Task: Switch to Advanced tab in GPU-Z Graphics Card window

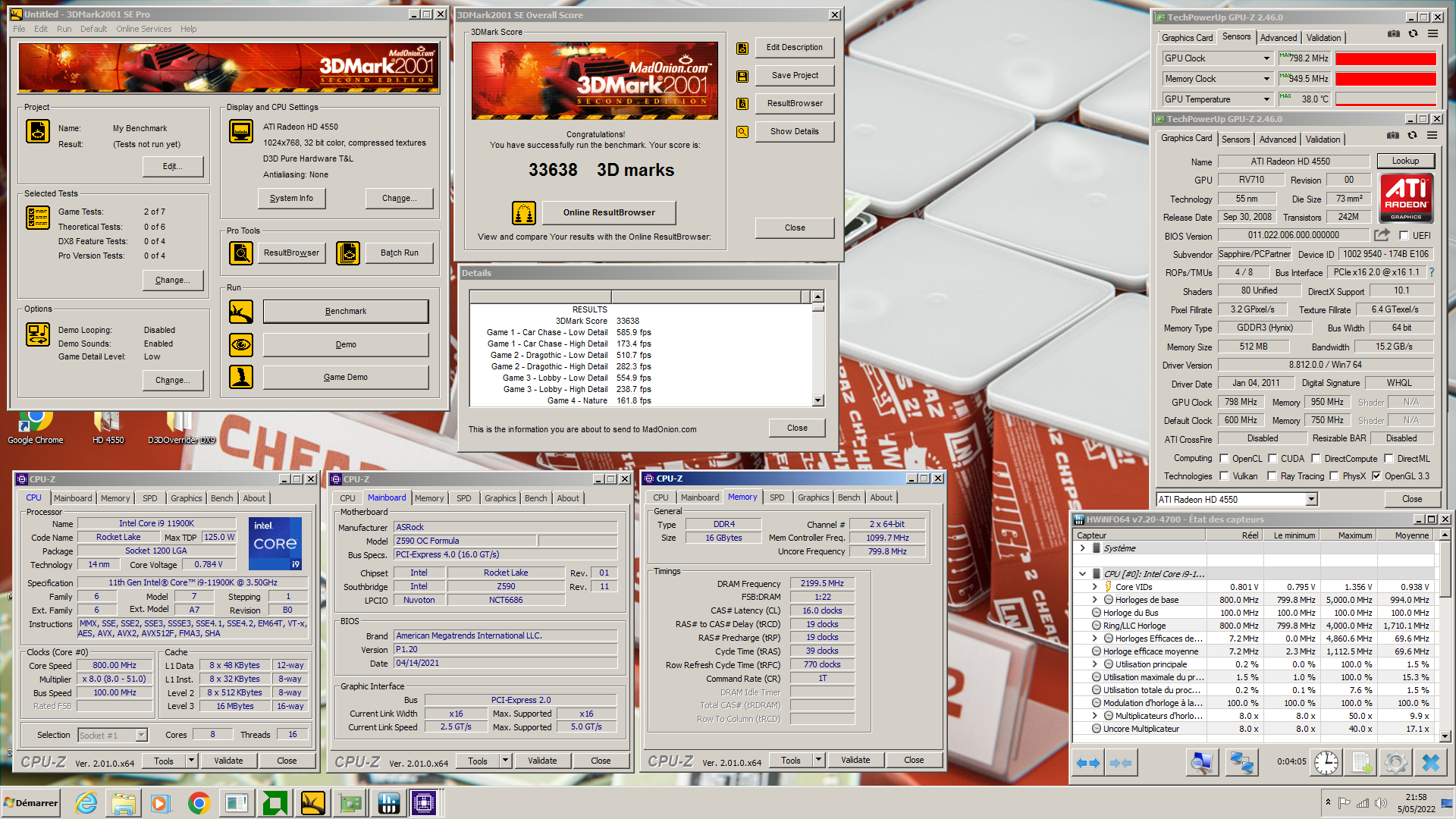Action: pos(1277,140)
